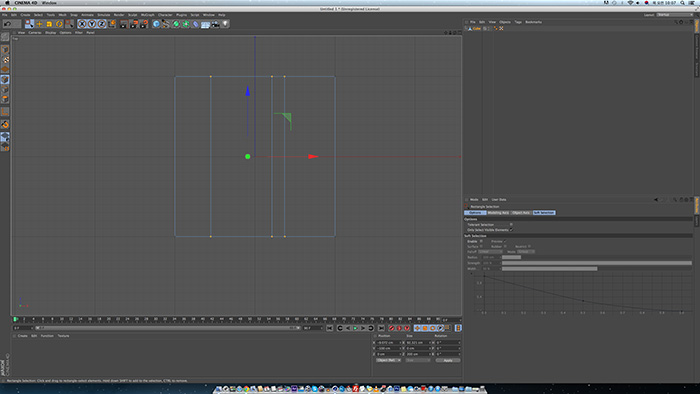This screenshot has height=394, width=700.
Task: Click Render View icon
Action: pyautogui.click(x=124, y=24)
